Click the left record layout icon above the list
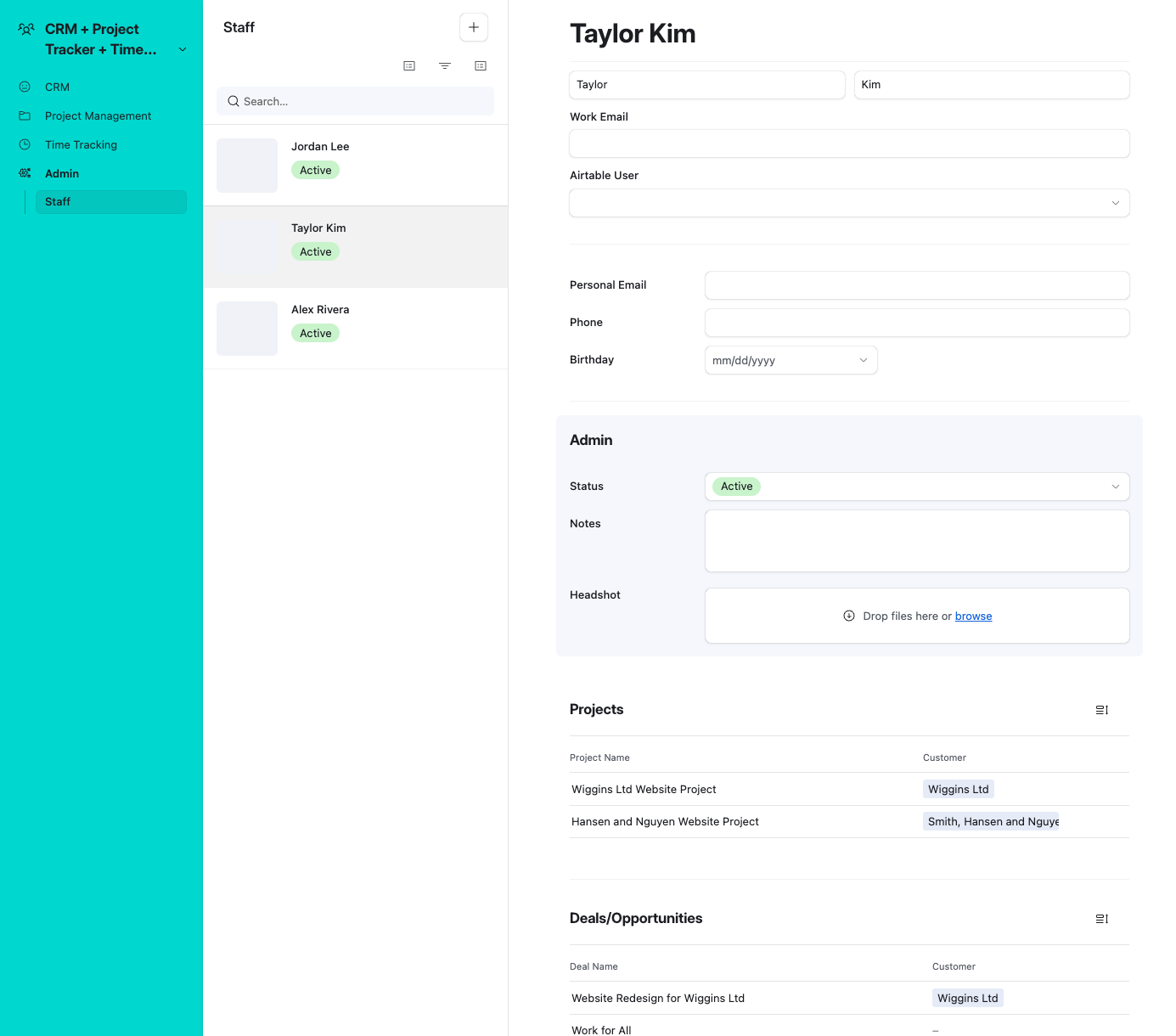This screenshot has width=1176, height=1036. (x=409, y=65)
